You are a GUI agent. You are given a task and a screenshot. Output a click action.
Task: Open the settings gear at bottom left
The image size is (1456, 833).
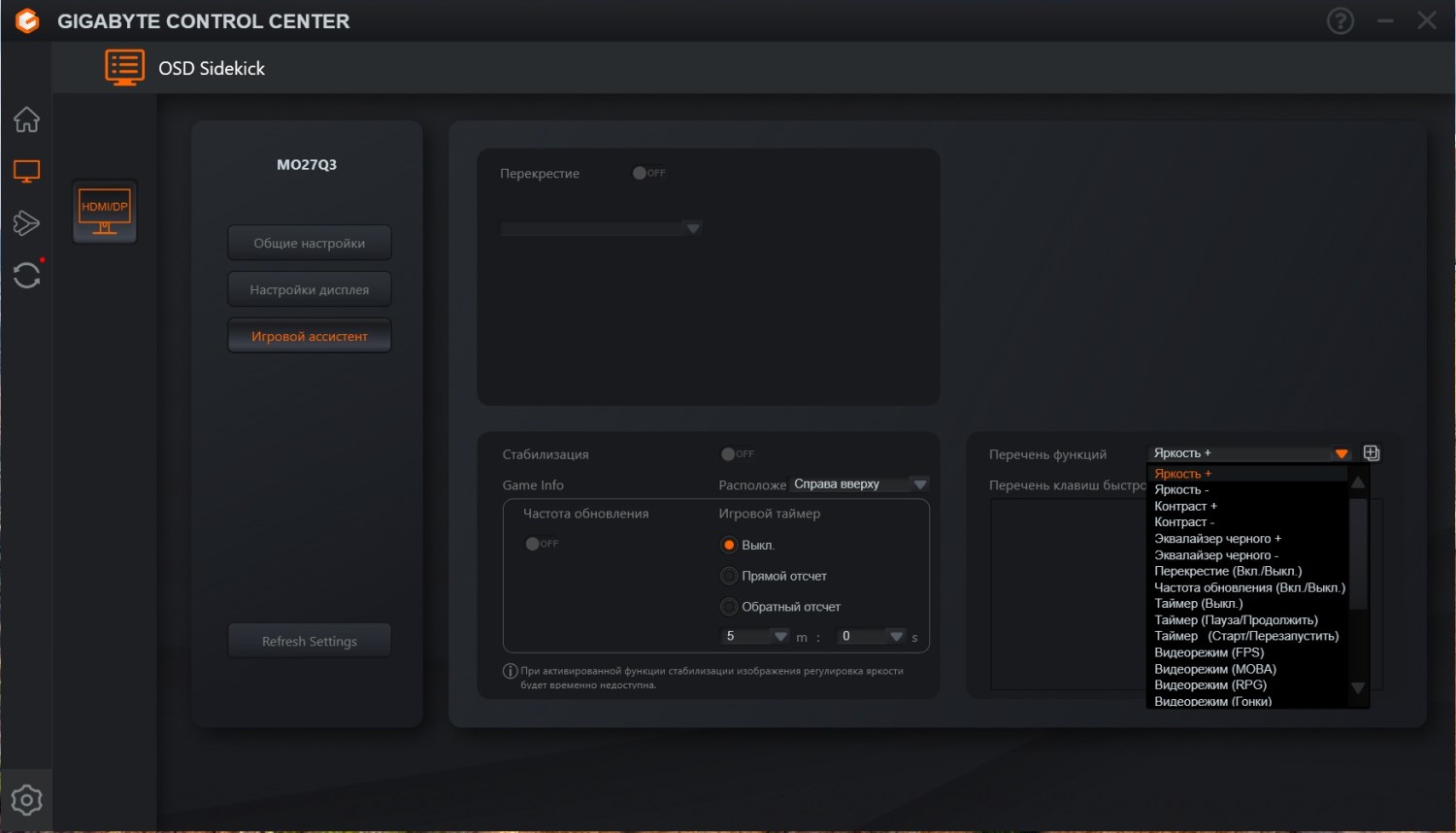(x=26, y=800)
